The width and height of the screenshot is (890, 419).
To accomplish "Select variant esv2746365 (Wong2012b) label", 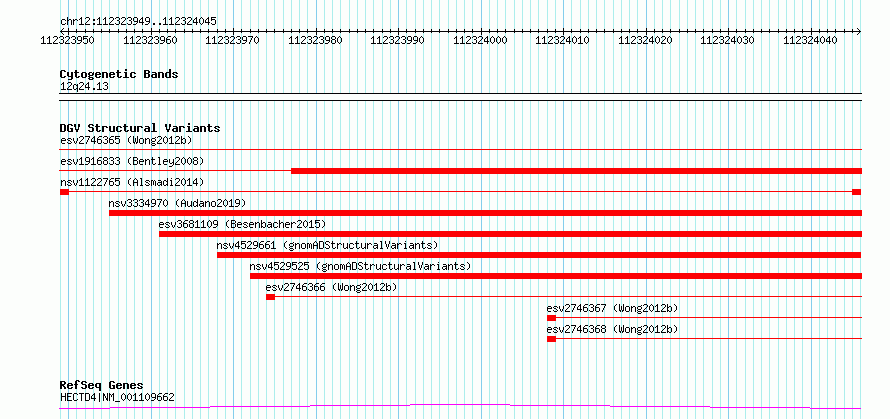I will click(128, 140).
